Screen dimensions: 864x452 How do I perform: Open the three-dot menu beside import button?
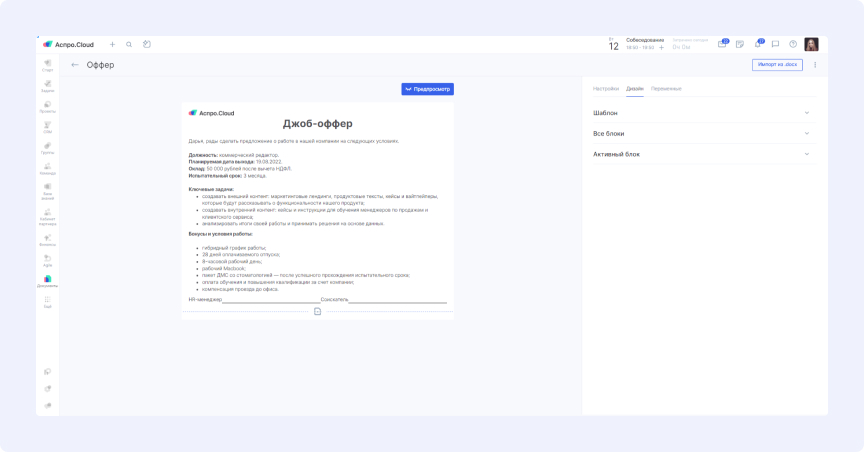coord(815,65)
